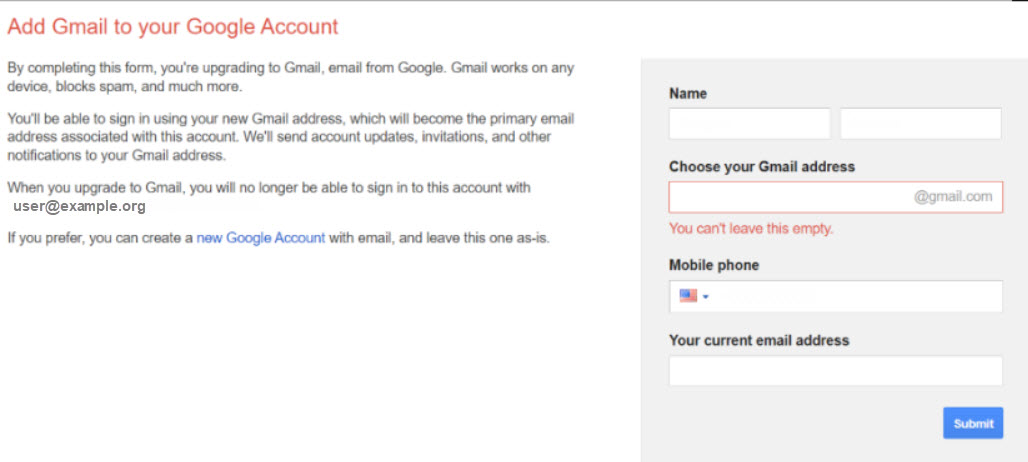
Task: Click the blue Submit button
Action: [973, 423]
